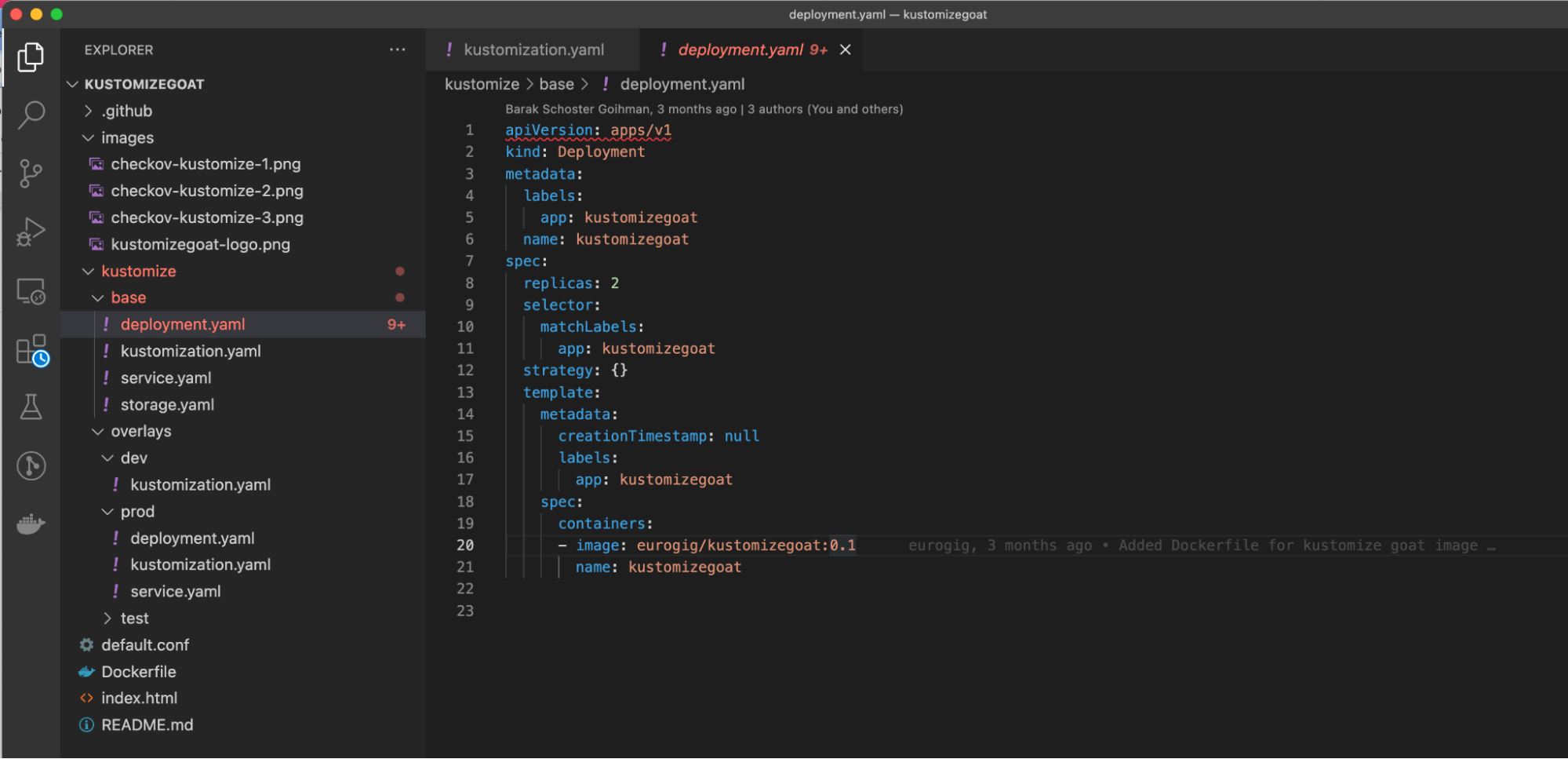Image resolution: width=1568 pixels, height=759 pixels.
Task: Open deployment.yaml under prod overlay
Action: pyautogui.click(x=243, y=538)
